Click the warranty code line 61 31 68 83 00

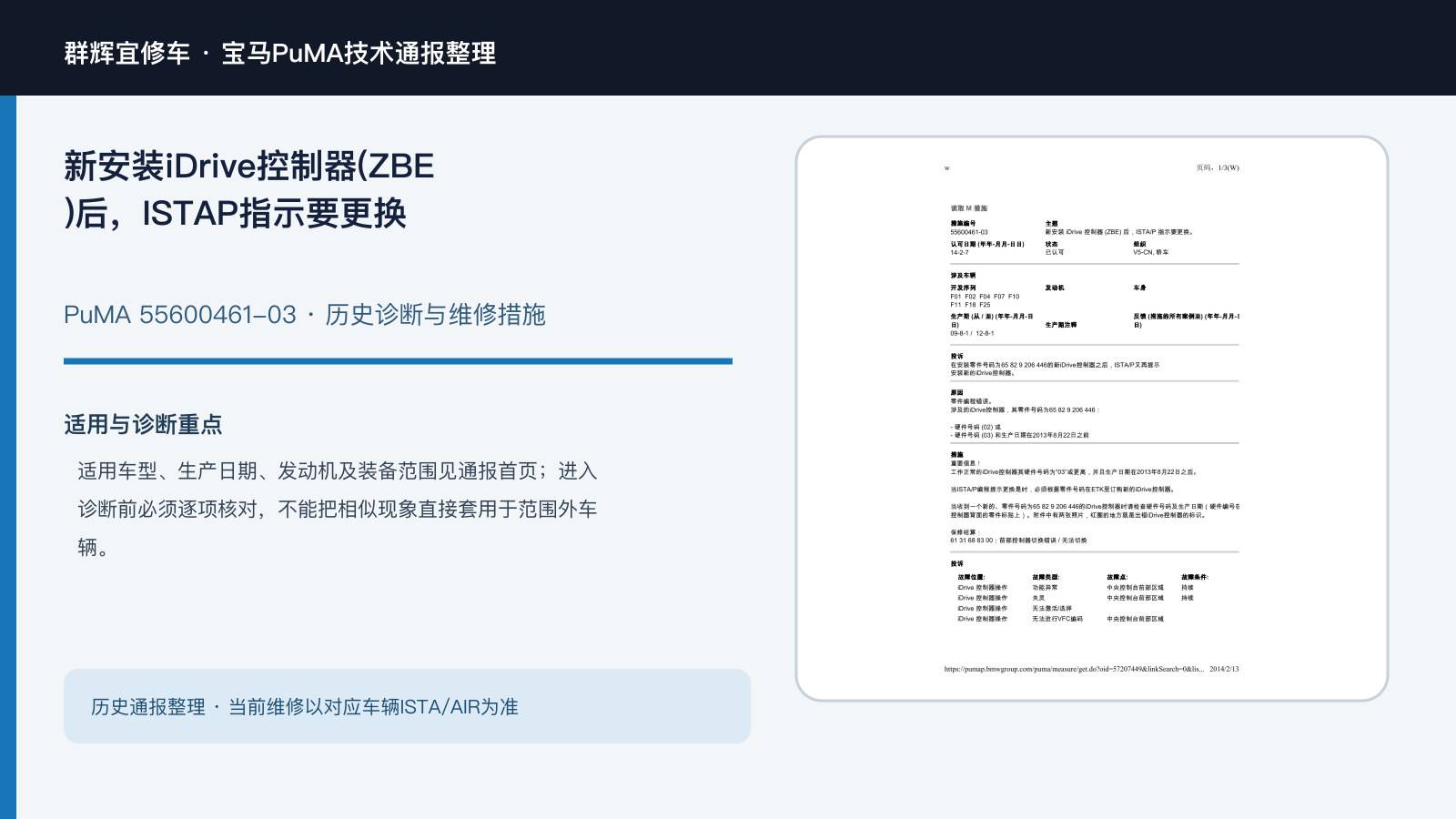pyautogui.click(x=1018, y=540)
